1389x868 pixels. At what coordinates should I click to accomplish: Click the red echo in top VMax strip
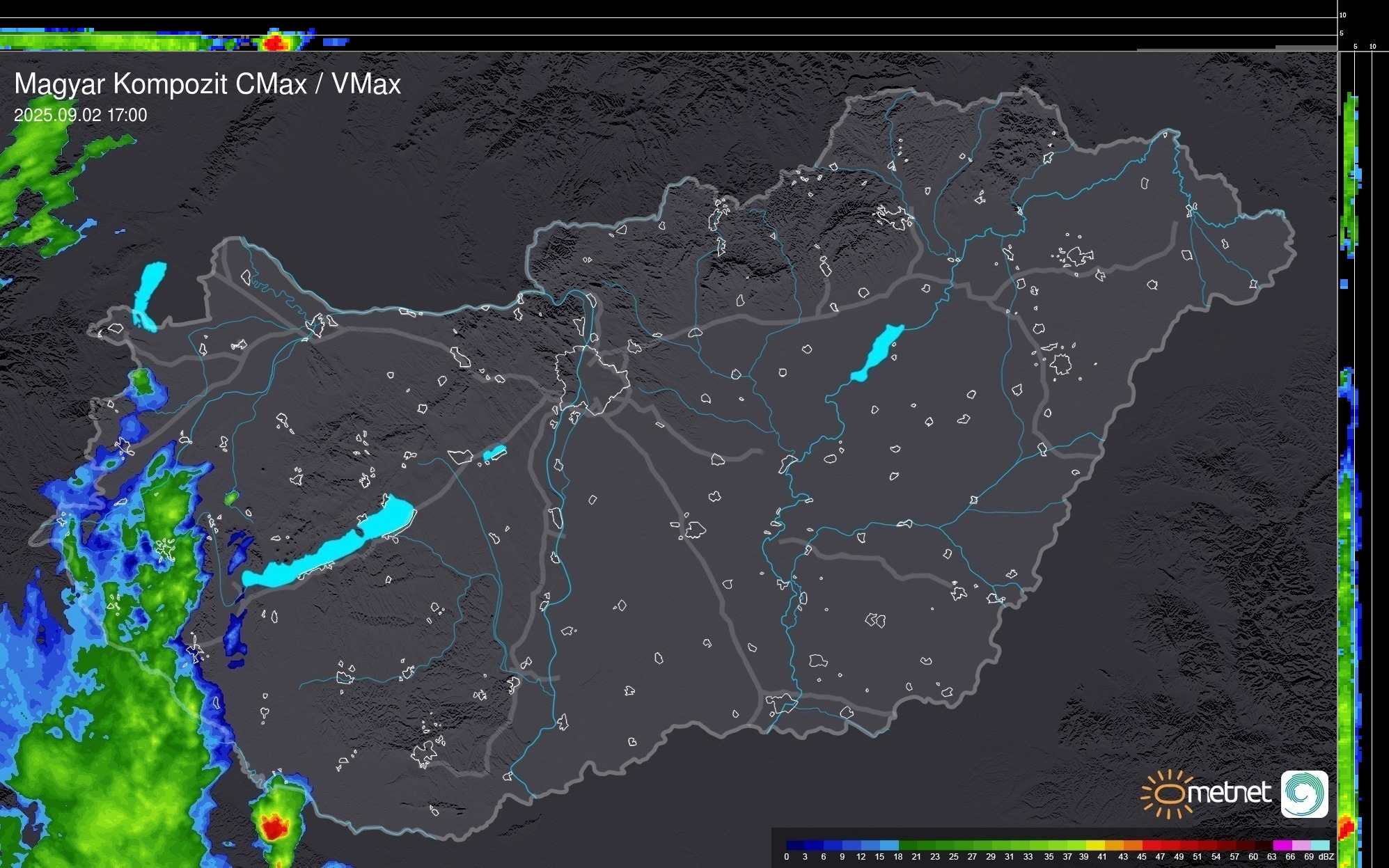[x=275, y=42]
